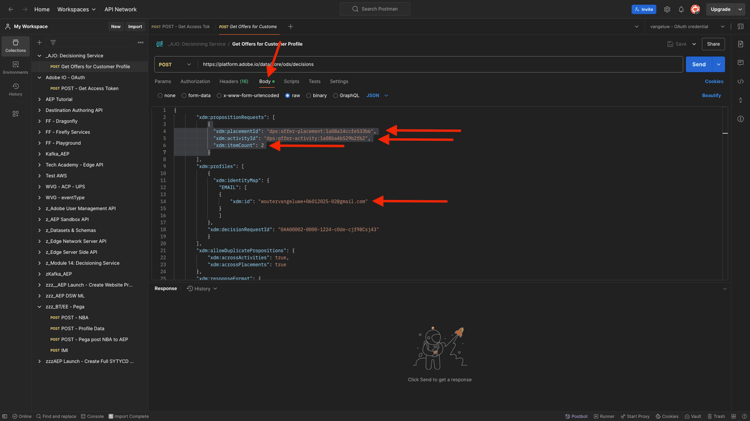Select the POST - NBA request
The height and width of the screenshot is (421, 750).
[x=70, y=318]
